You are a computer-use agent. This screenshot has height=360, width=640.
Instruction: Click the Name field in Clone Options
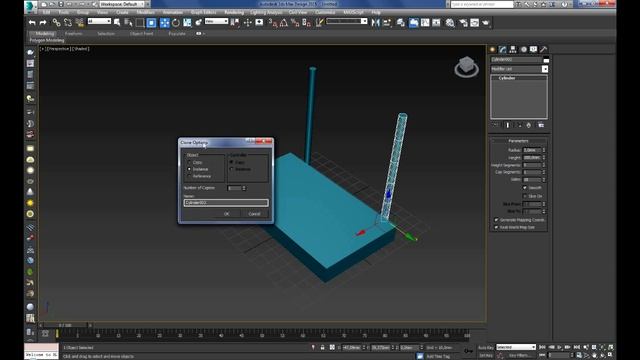pos(226,202)
